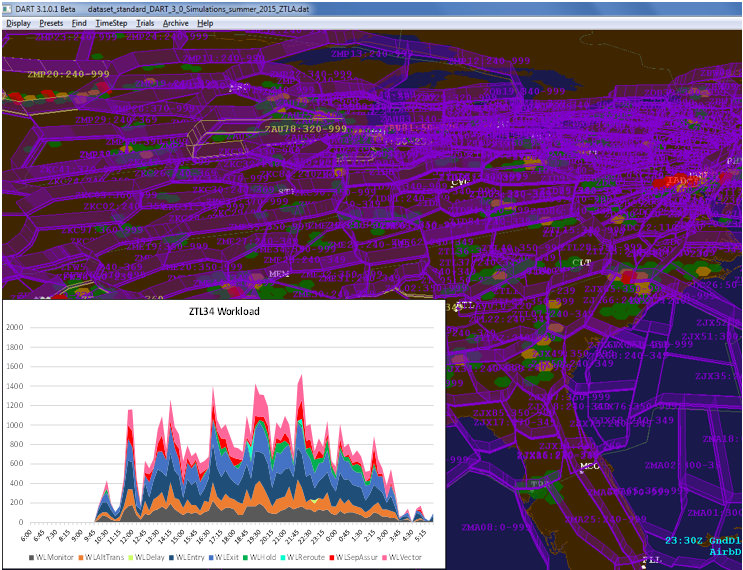
Task: Select the ZMP13:240-999 sector label
Action: pyautogui.click(x=371, y=54)
